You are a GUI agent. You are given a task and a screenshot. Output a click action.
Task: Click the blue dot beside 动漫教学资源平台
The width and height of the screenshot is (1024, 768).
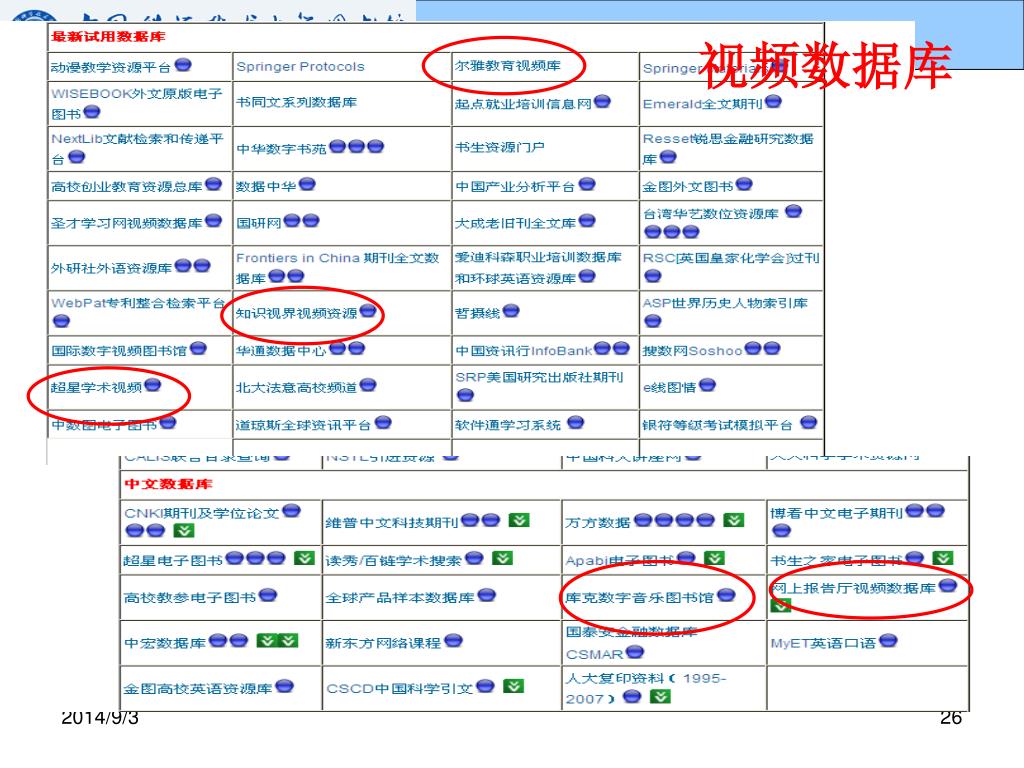[183, 65]
